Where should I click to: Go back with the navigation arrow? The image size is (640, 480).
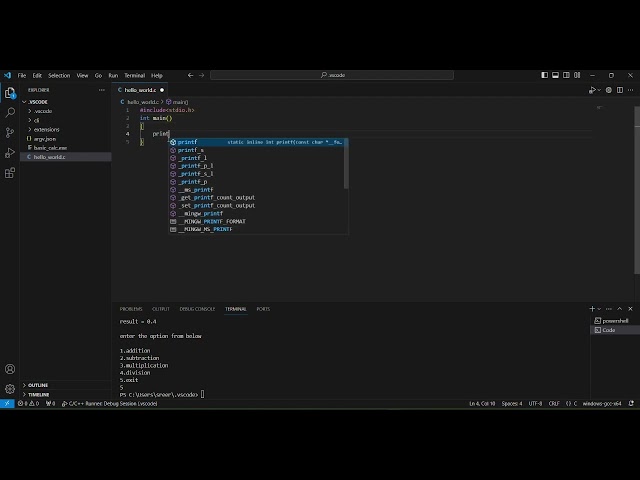tap(190, 75)
